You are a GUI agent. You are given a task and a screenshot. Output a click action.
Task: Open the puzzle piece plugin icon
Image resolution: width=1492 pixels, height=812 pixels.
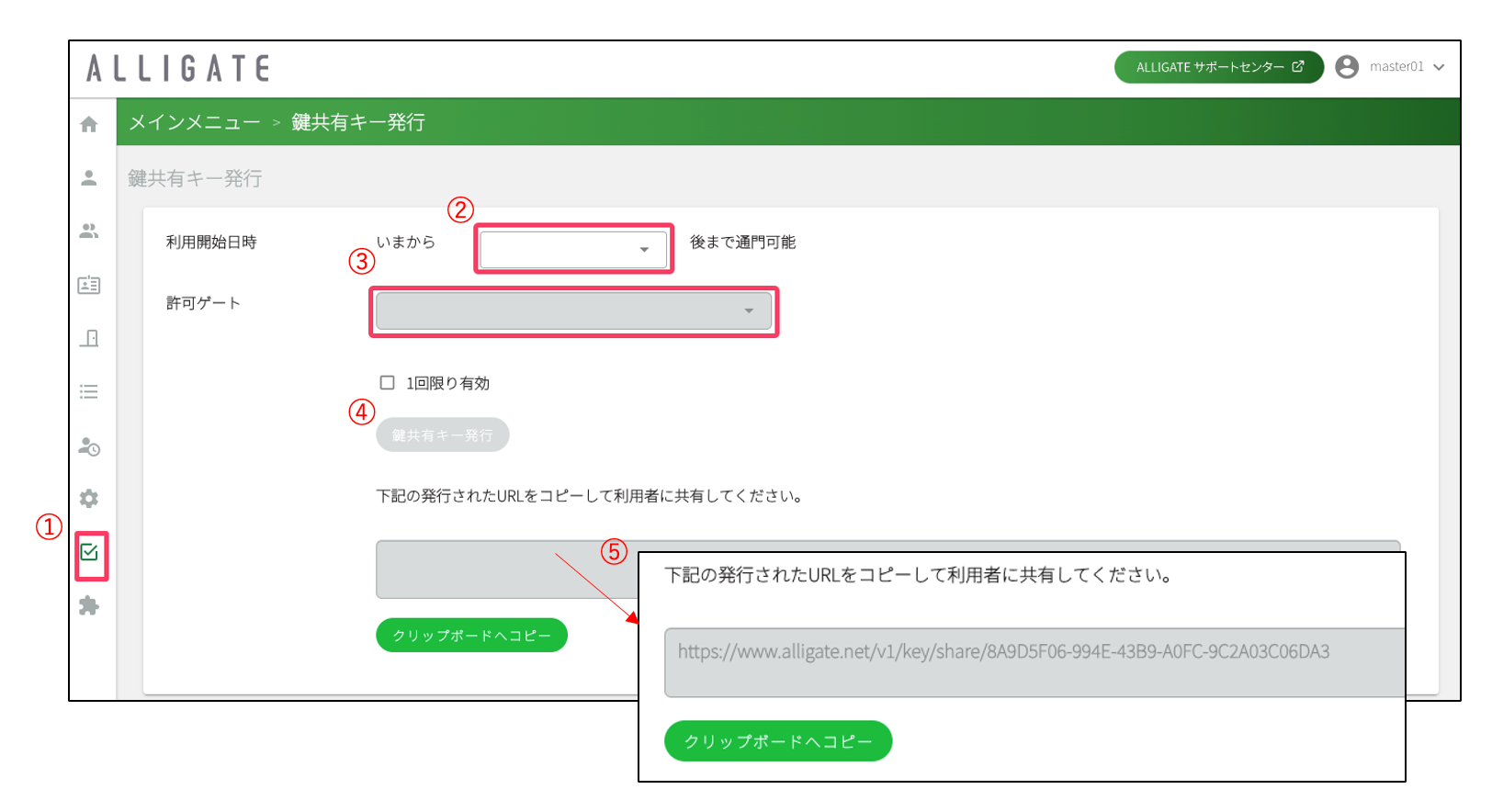click(x=89, y=605)
